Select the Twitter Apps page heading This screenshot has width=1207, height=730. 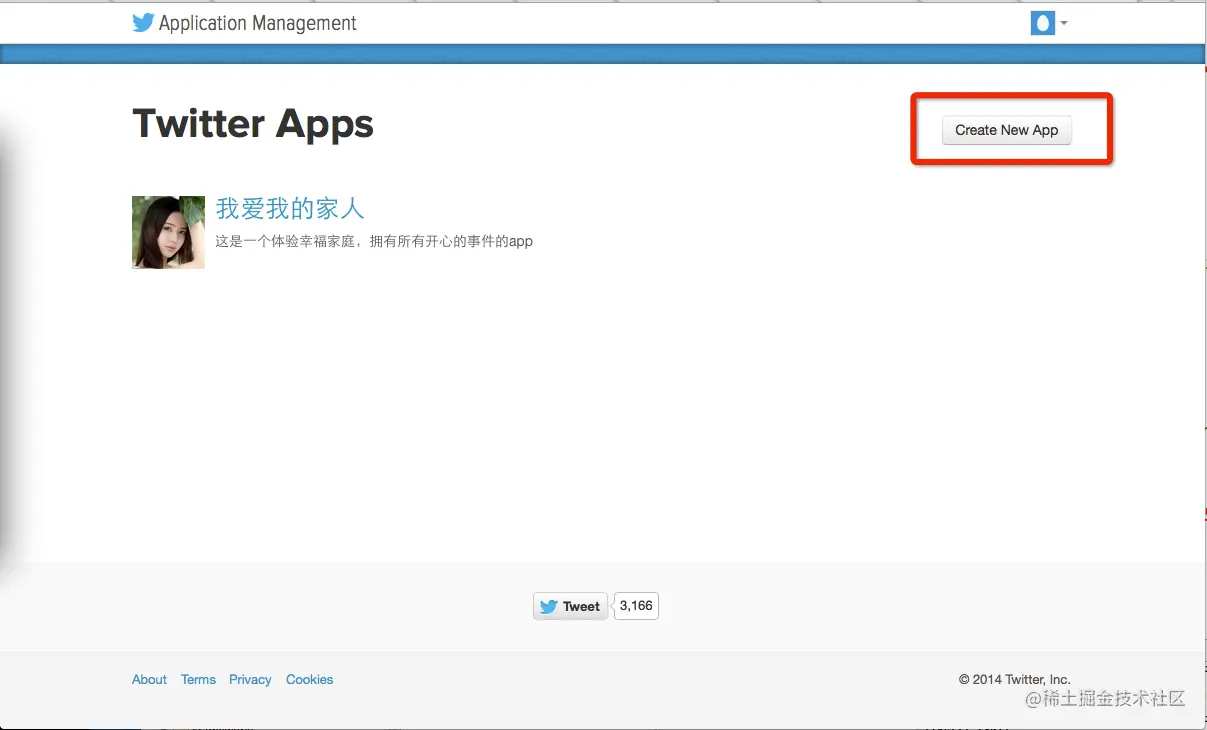[253, 124]
